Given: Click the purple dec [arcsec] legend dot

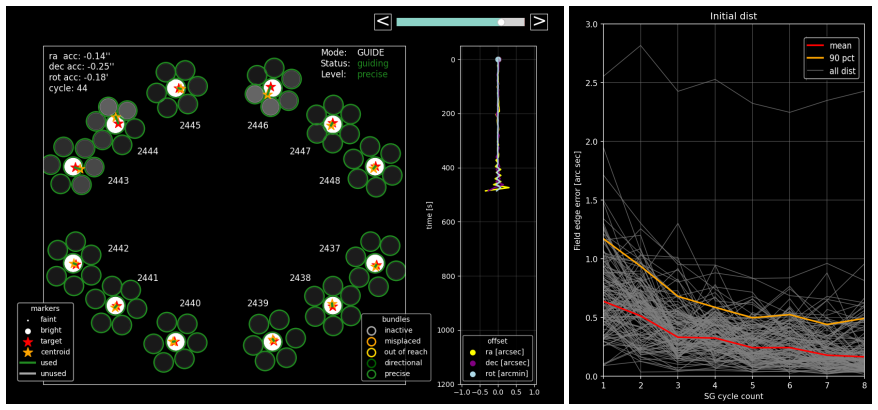Looking at the screenshot, I should pyautogui.click(x=473, y=362).
